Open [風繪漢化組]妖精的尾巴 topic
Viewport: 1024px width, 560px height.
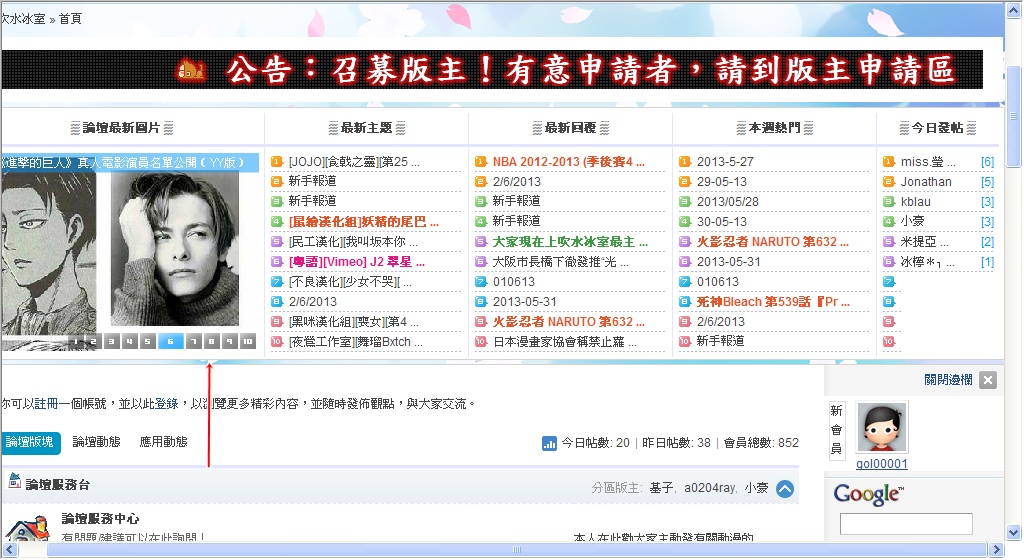pyautogui.click(x=364, y=222)
